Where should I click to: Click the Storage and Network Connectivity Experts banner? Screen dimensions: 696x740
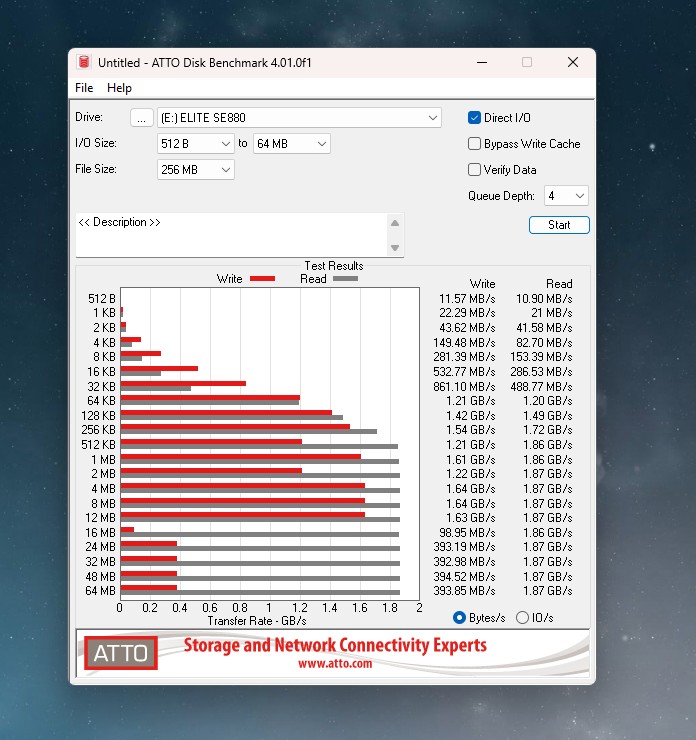click(x=335, y=645)
